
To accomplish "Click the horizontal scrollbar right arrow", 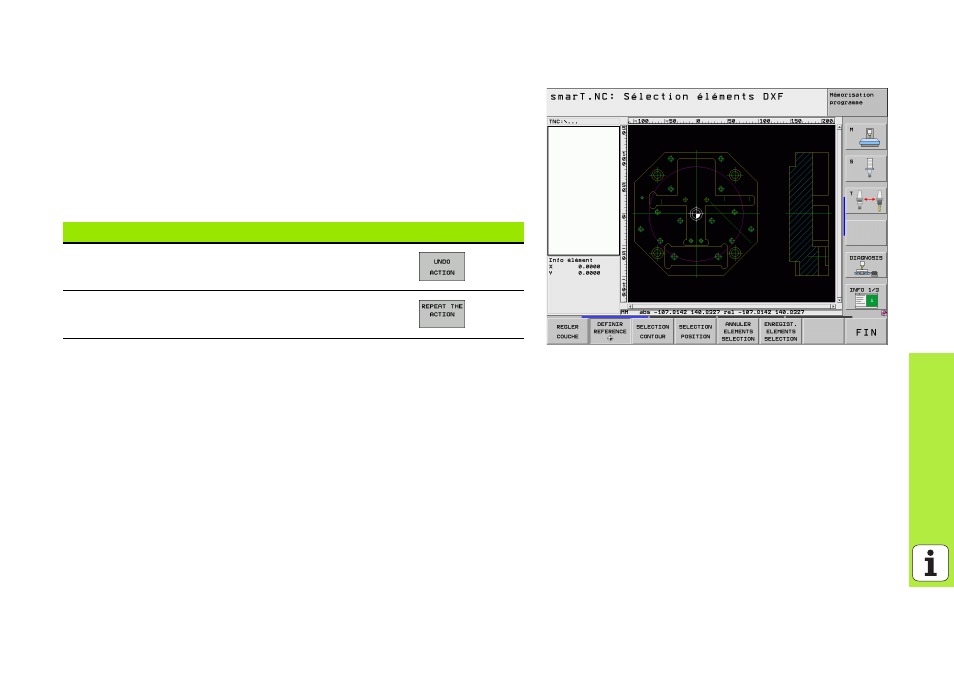I will coord(833,307).
